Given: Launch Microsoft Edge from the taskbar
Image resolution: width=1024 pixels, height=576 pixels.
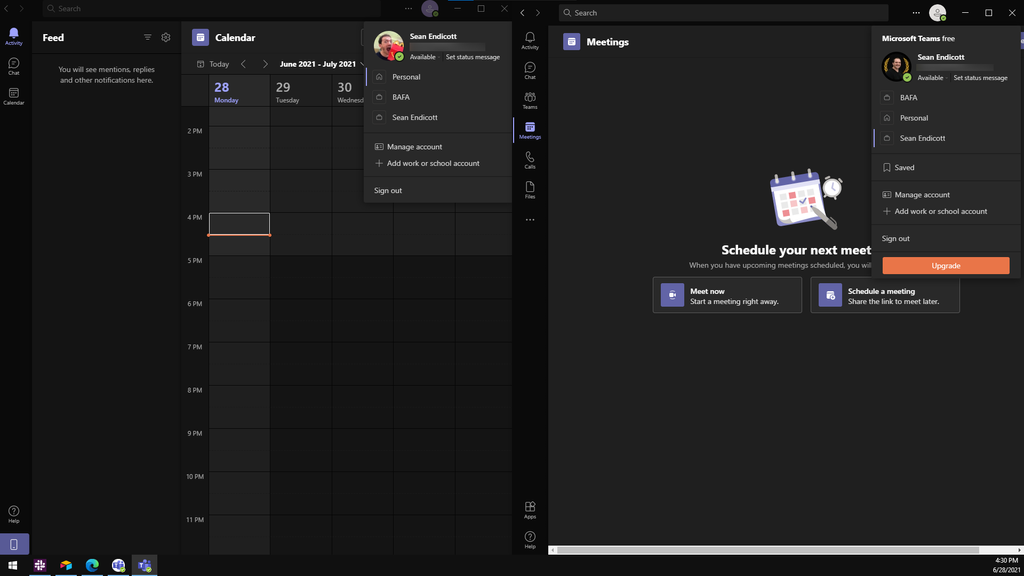Looking at the screenshot, I should 92,565.
